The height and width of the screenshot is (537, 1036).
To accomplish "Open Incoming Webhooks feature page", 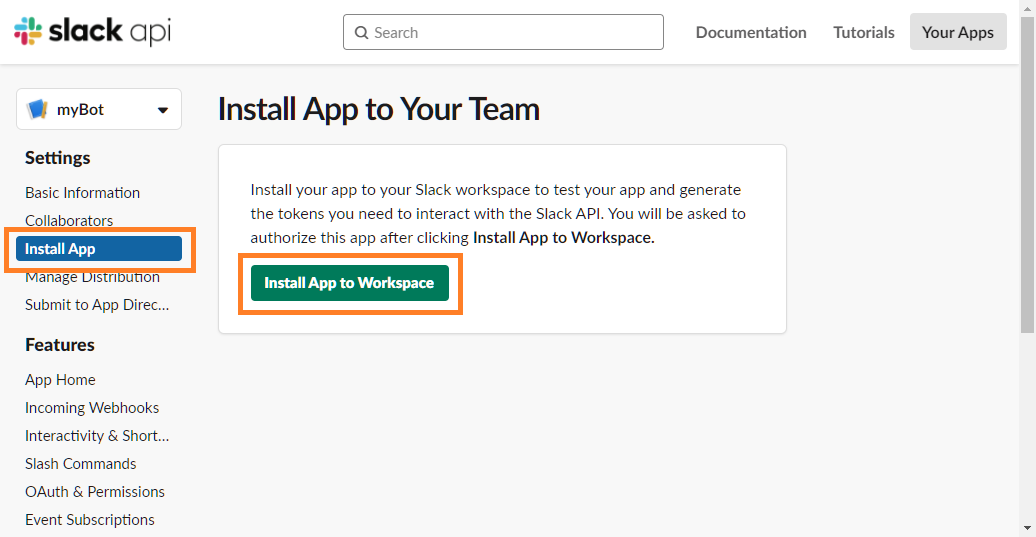I will [x=92, y=408].
